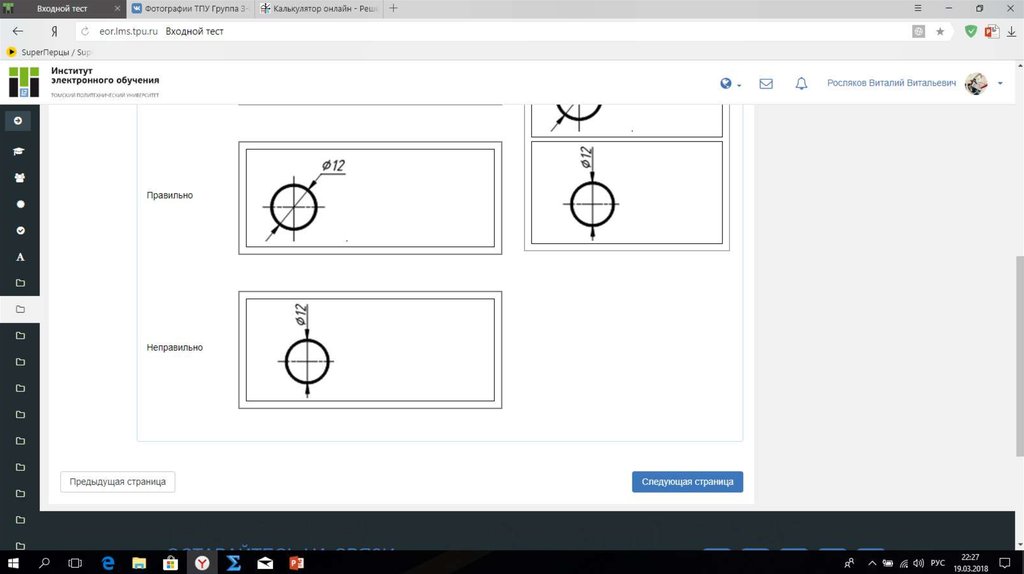Open the browser hamburger menu

pos(918,8)
